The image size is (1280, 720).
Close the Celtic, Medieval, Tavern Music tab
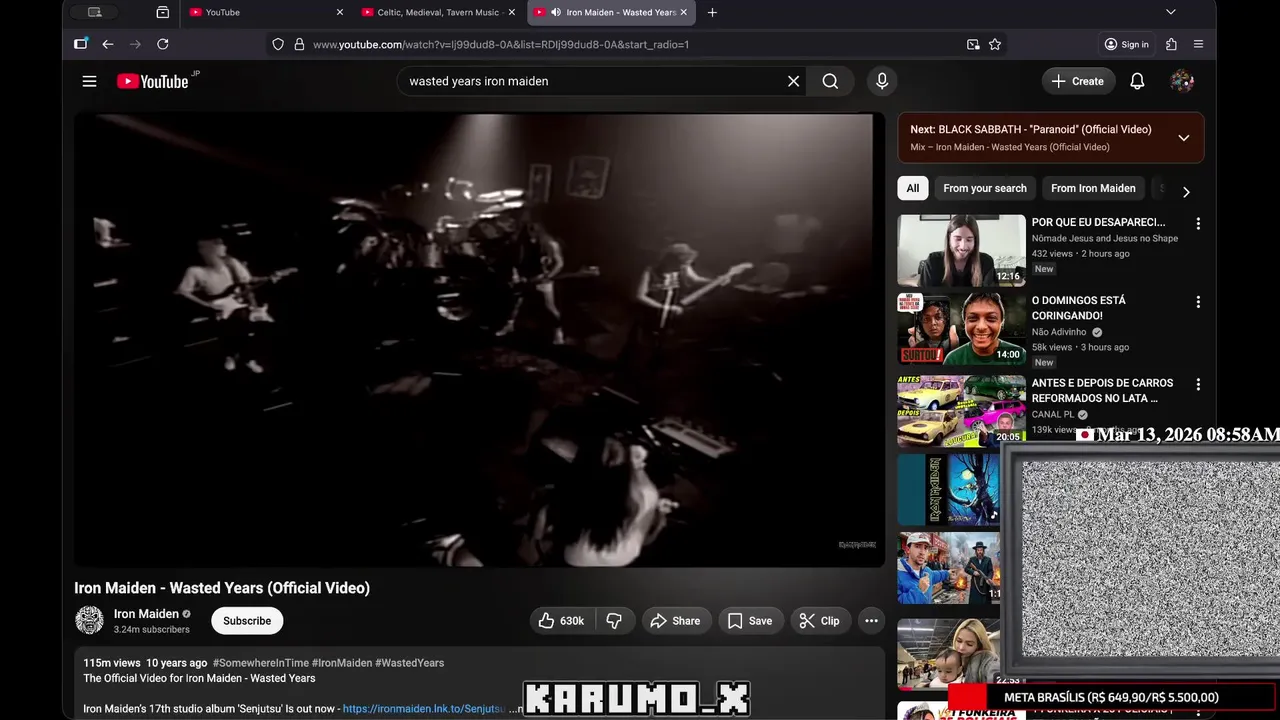512,12
